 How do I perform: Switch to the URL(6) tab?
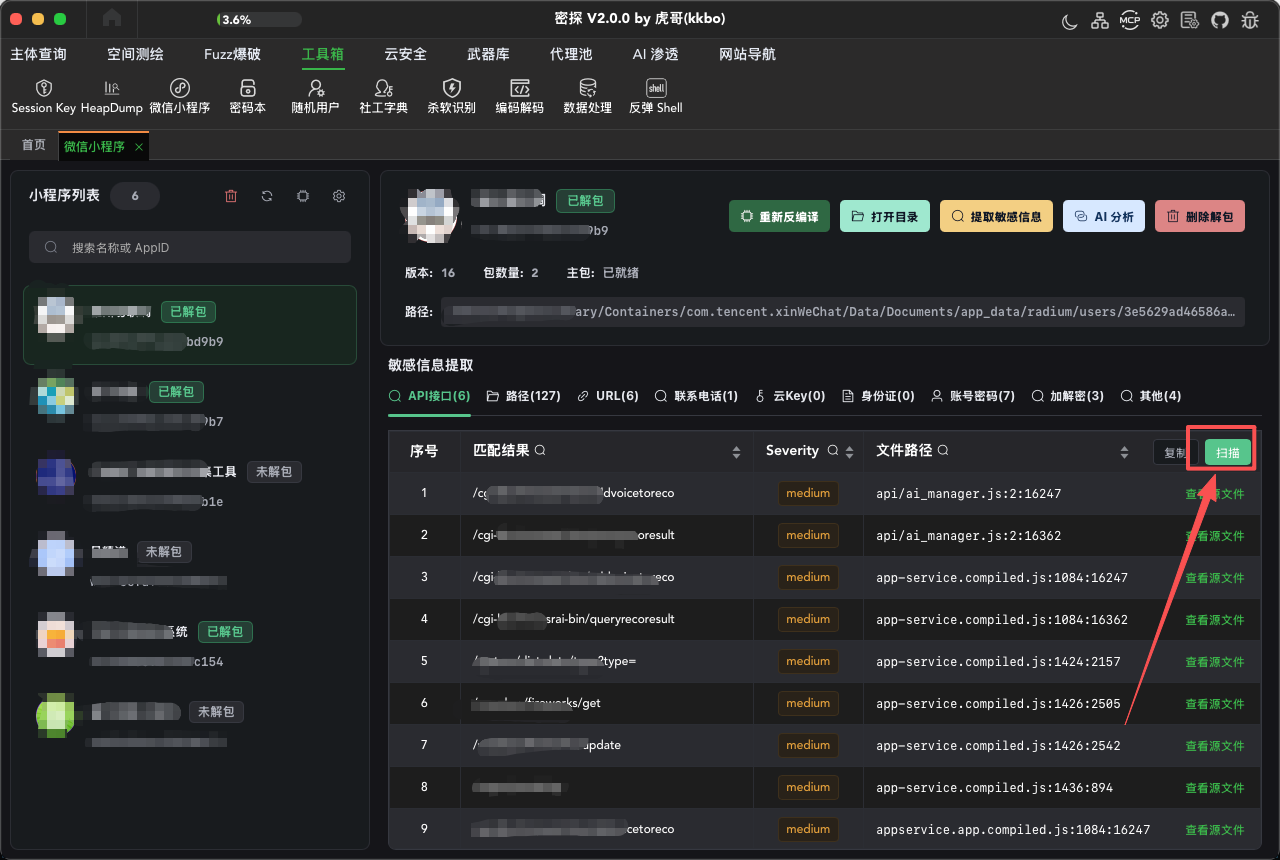(608, 396)
